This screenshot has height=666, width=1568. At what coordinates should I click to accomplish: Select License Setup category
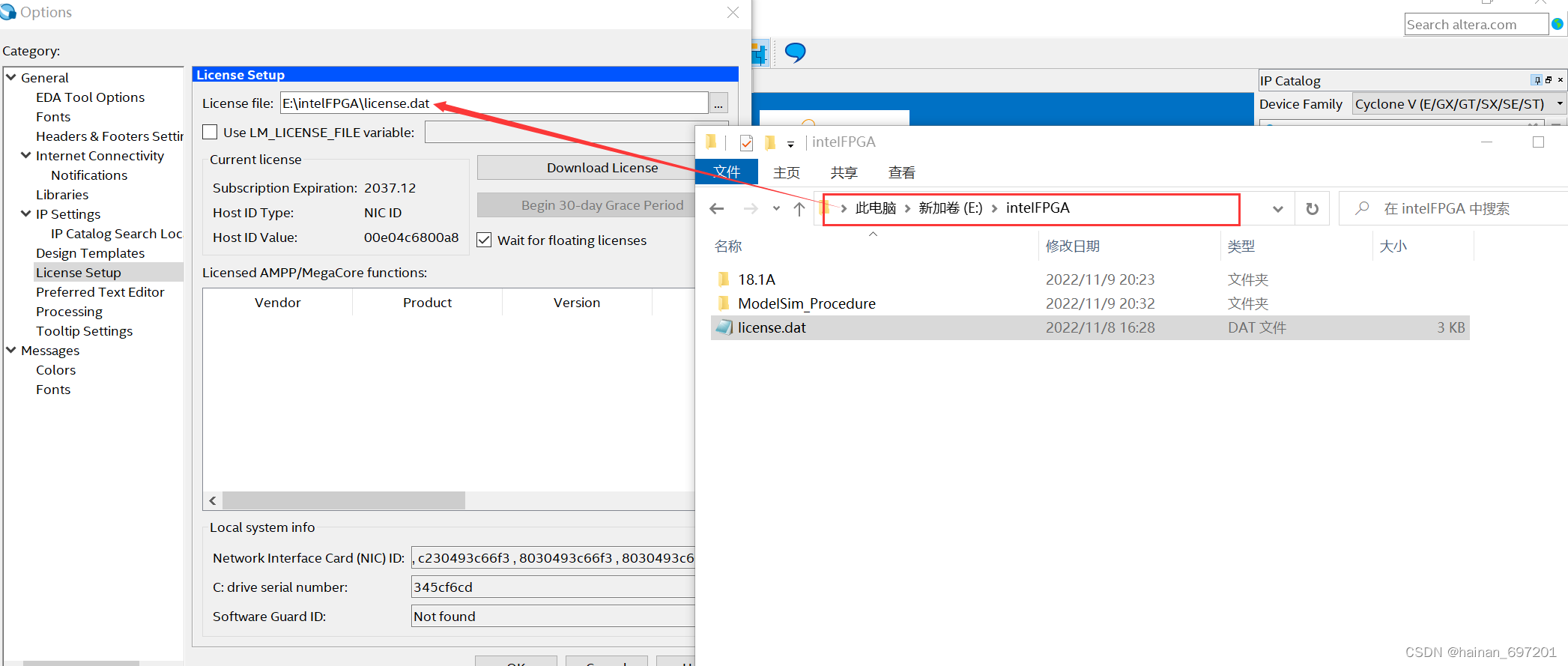pos(79,273)
